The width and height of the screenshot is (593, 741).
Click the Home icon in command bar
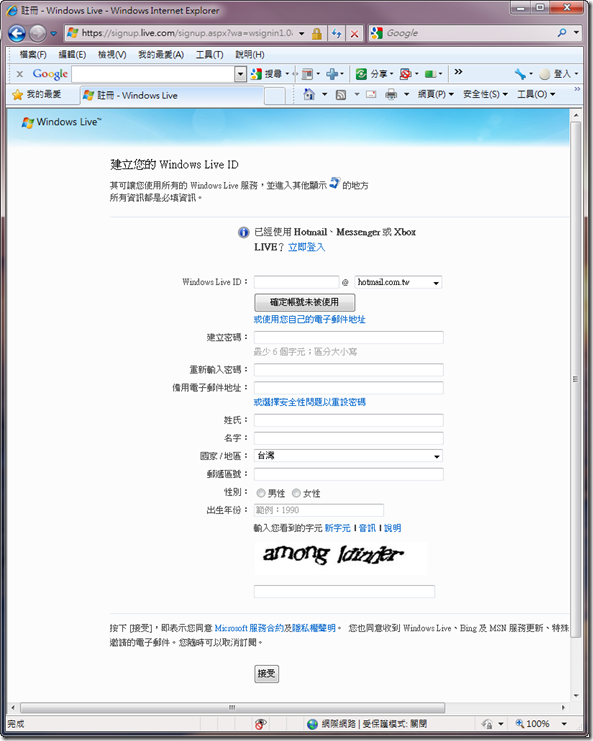click(309, 95)
